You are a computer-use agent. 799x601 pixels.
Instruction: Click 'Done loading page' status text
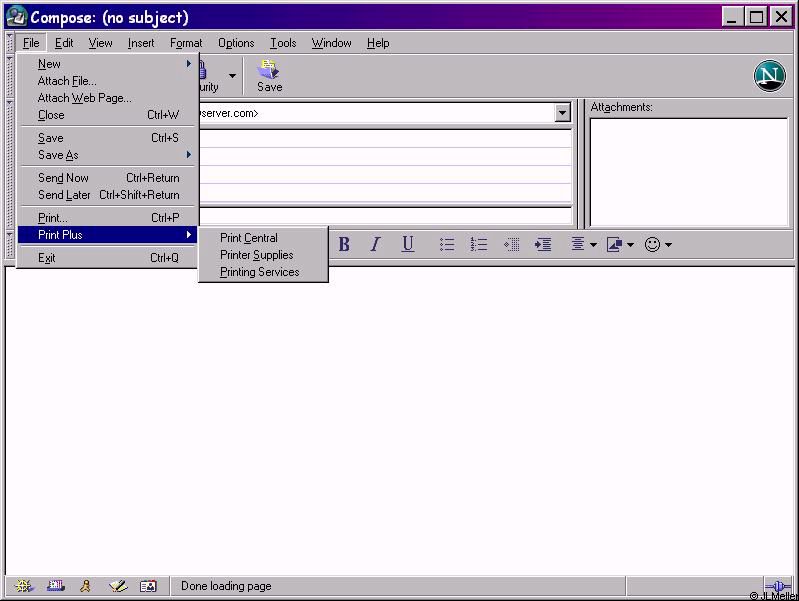coord(226,586)
